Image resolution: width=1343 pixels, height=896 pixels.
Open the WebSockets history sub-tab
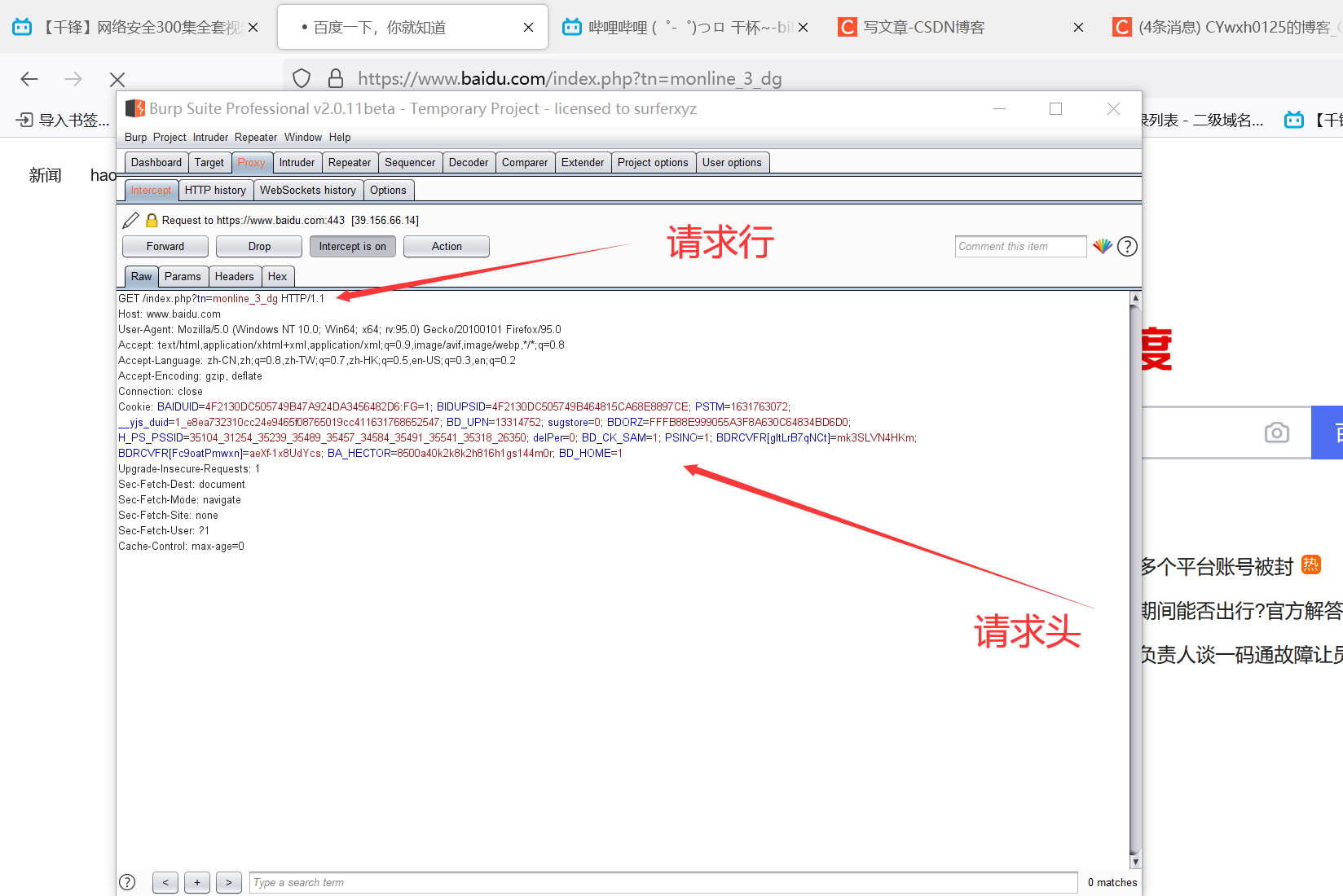308,191
